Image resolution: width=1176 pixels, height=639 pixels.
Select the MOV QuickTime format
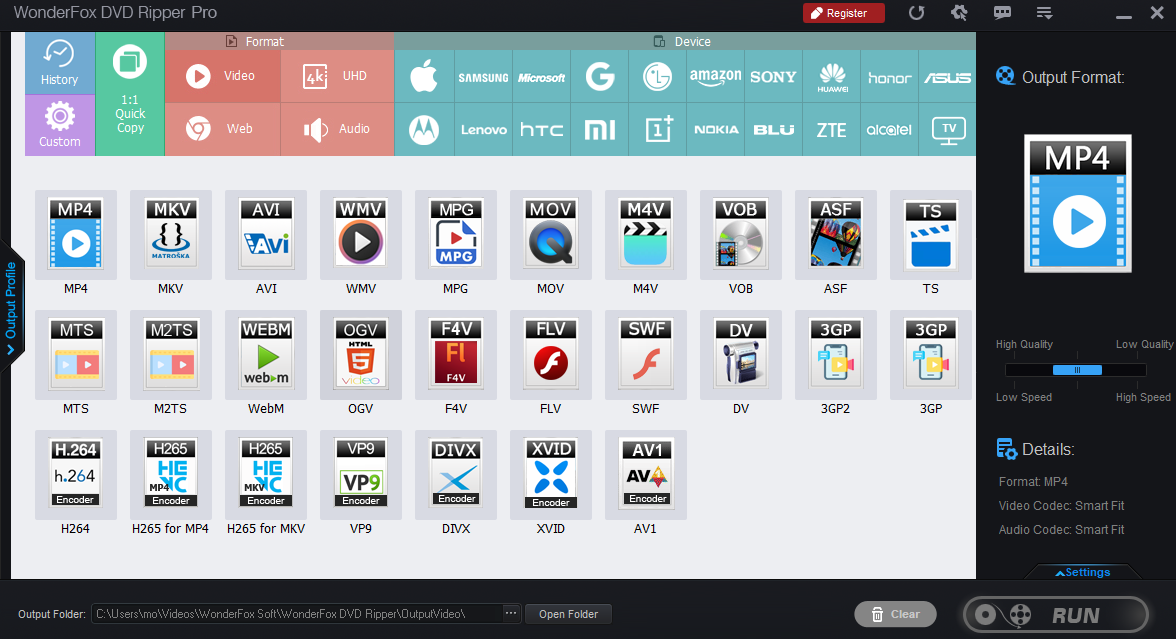tap(550, 234)
